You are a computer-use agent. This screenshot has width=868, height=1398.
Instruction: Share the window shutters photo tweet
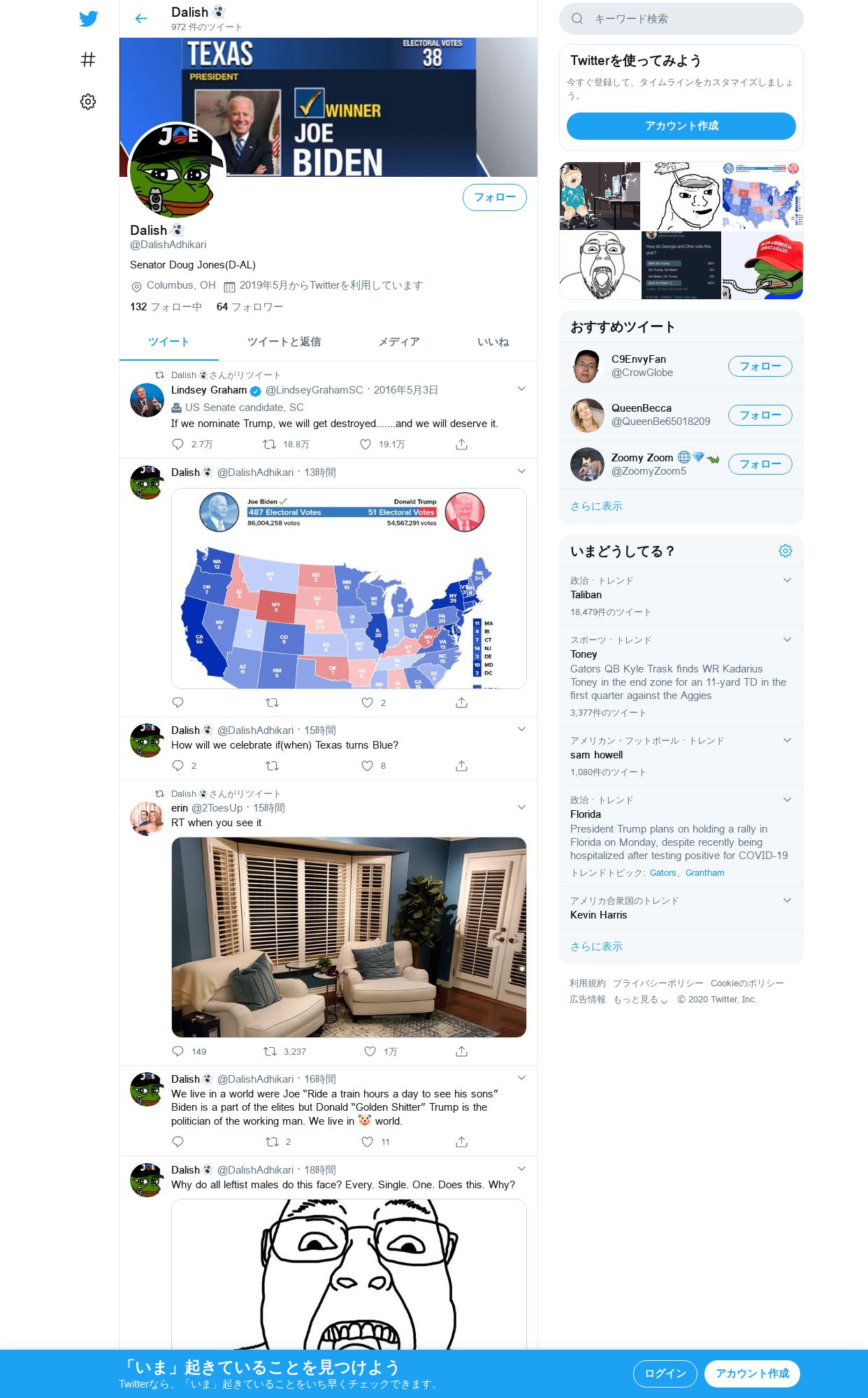(461, 1051)
